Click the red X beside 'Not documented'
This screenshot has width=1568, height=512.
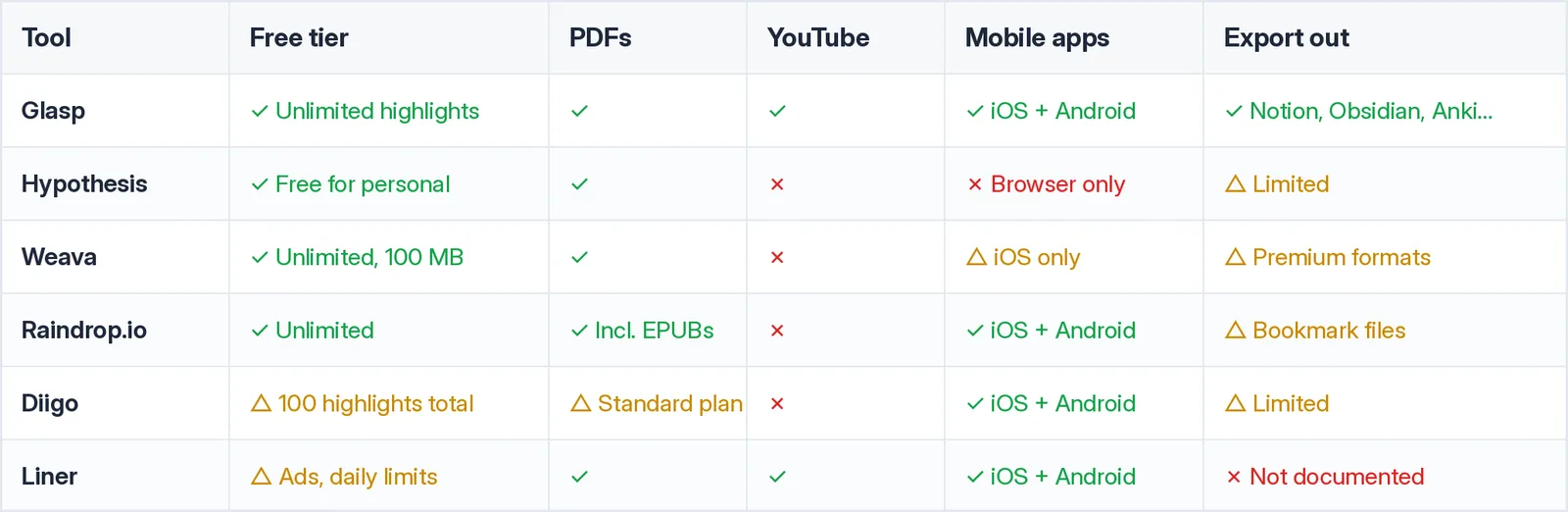1234,477
